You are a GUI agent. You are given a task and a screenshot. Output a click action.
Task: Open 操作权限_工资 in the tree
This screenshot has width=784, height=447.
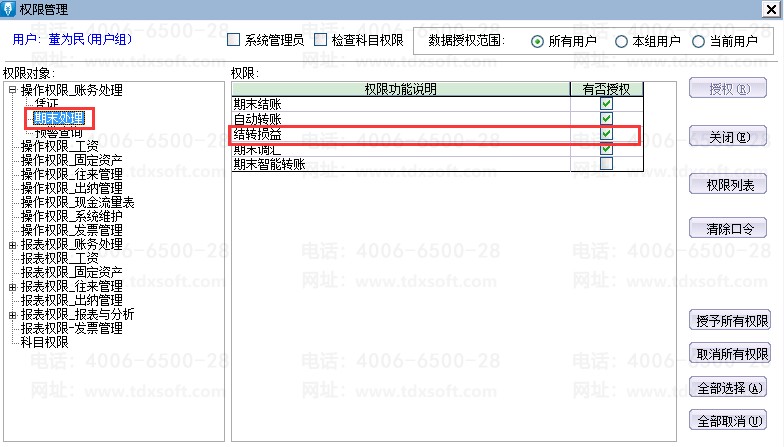click(60, 146)
